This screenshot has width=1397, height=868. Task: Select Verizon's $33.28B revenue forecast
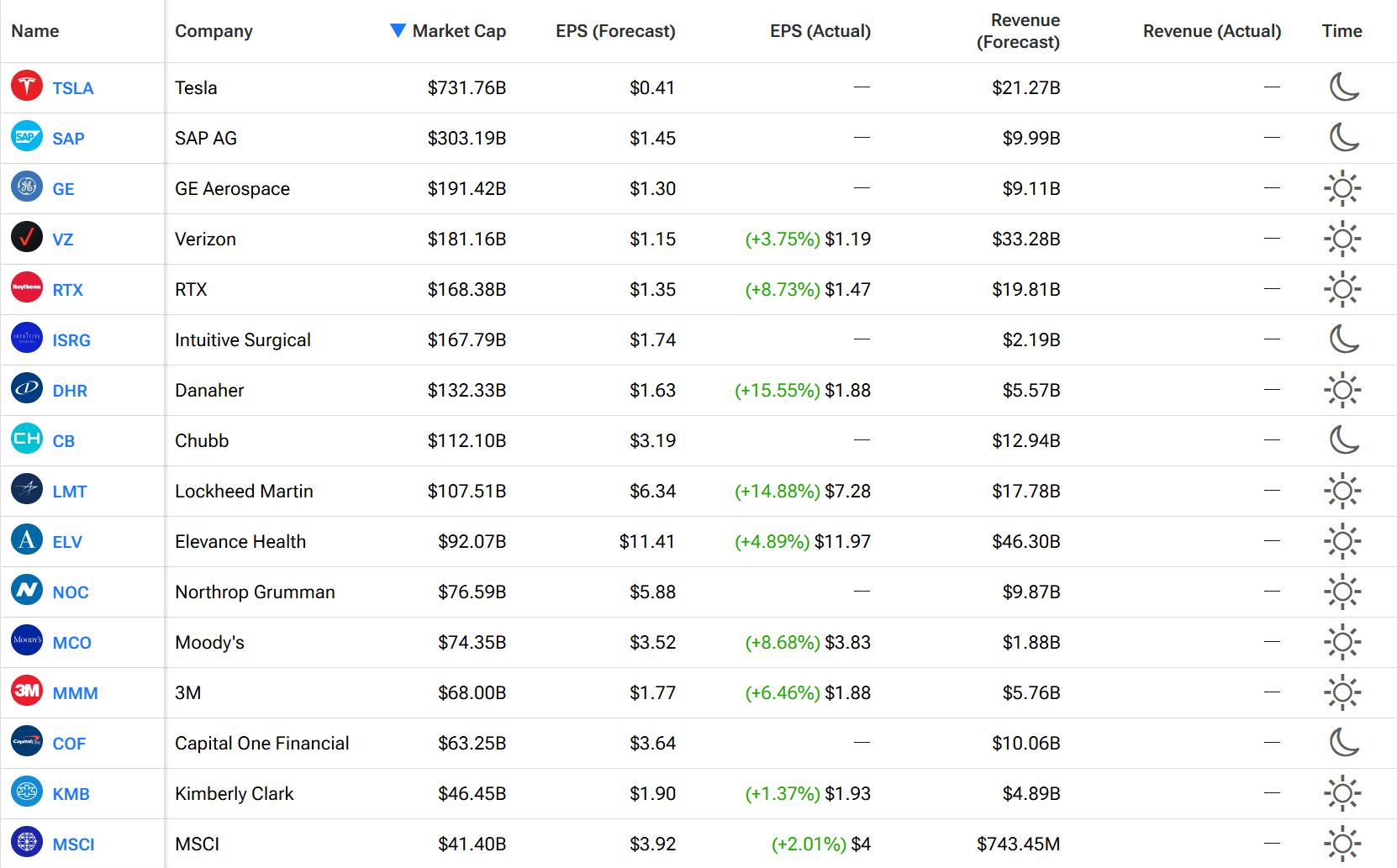(x=1026, y=239)
